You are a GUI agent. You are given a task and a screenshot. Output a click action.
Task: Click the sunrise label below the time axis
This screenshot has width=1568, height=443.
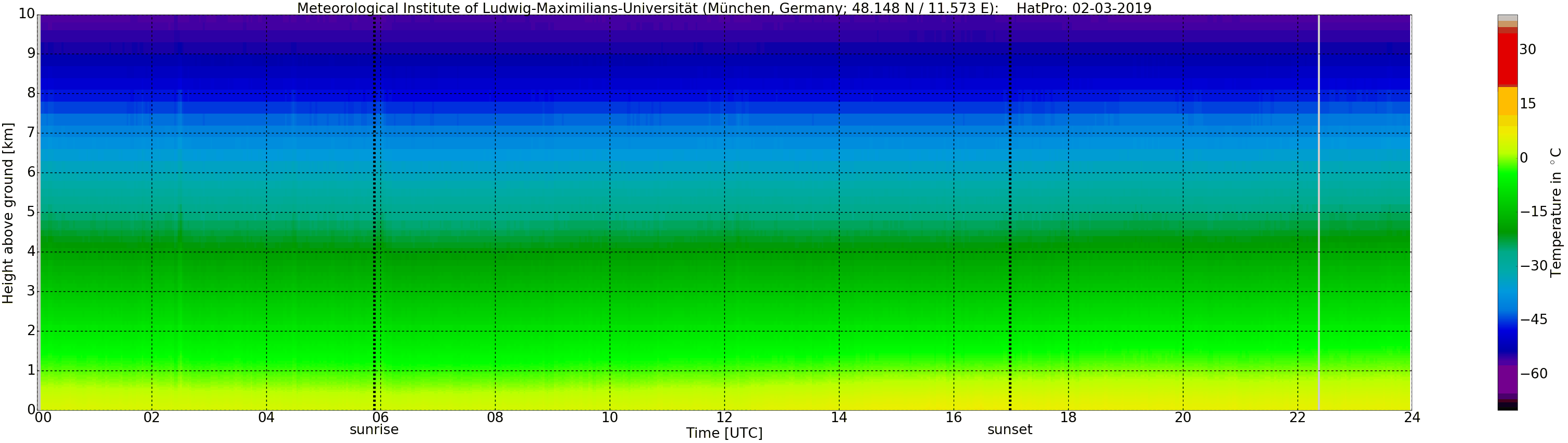(374, 429)
